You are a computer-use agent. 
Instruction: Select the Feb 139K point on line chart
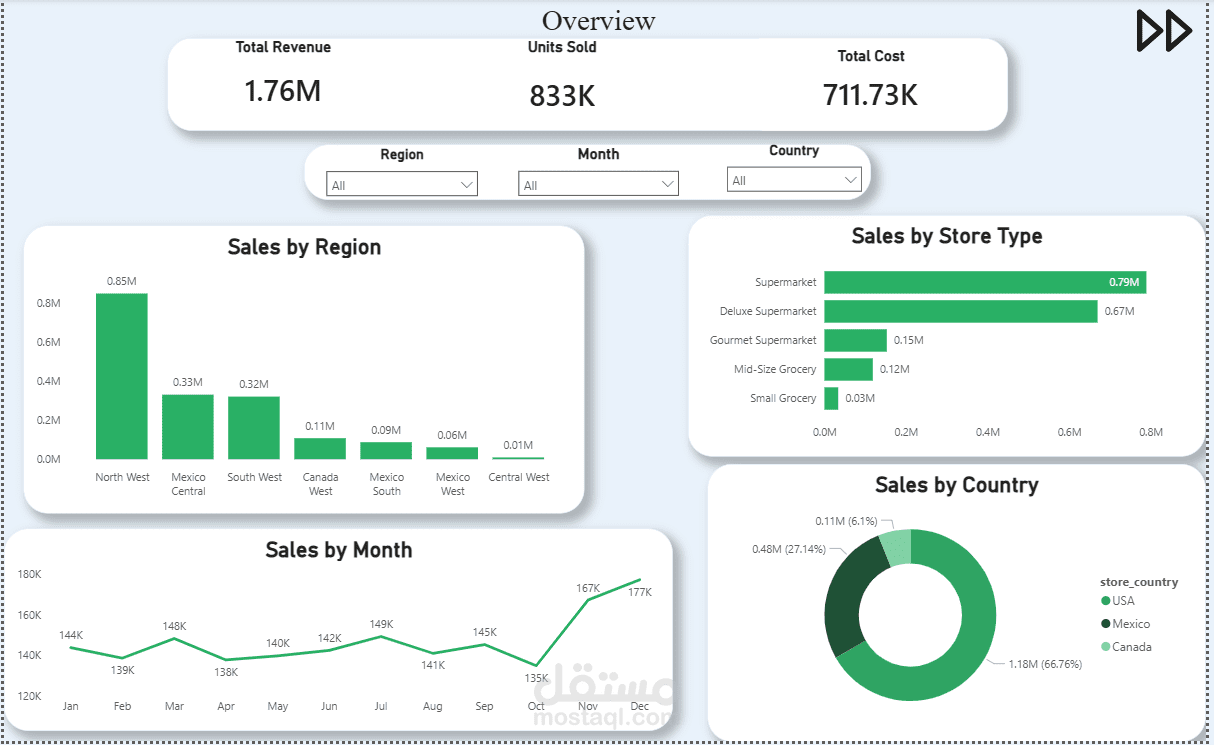tap(122, 658)
